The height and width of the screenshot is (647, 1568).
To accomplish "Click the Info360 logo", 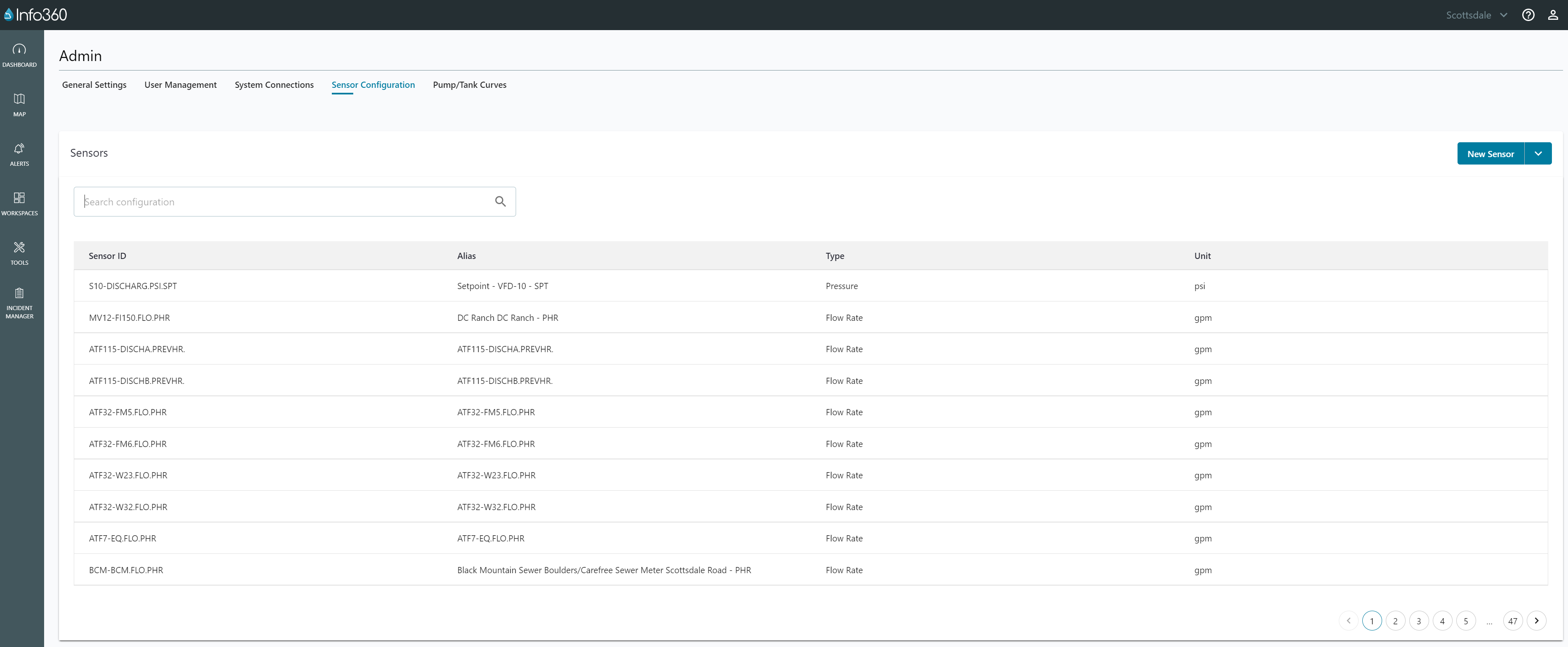I will pyautogui.click(x=35, y=14).
